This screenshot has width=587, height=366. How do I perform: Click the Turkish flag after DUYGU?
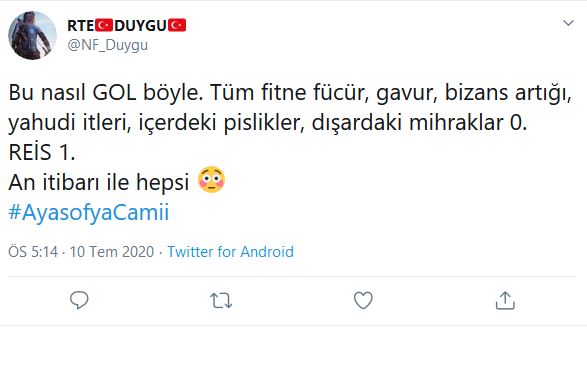click(177, 25)
